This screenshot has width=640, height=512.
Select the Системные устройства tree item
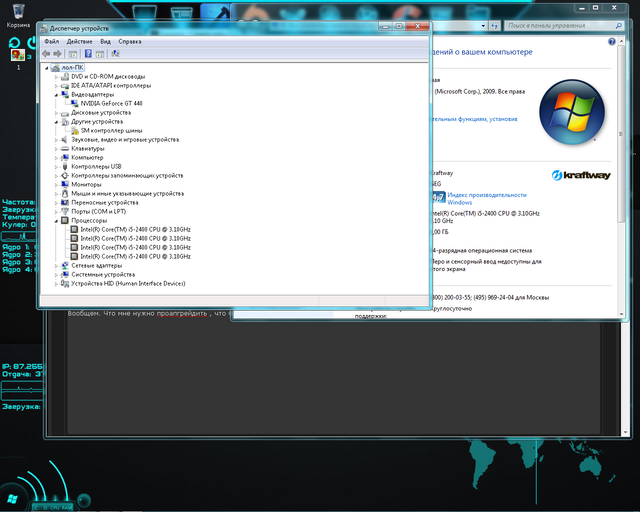103,274
